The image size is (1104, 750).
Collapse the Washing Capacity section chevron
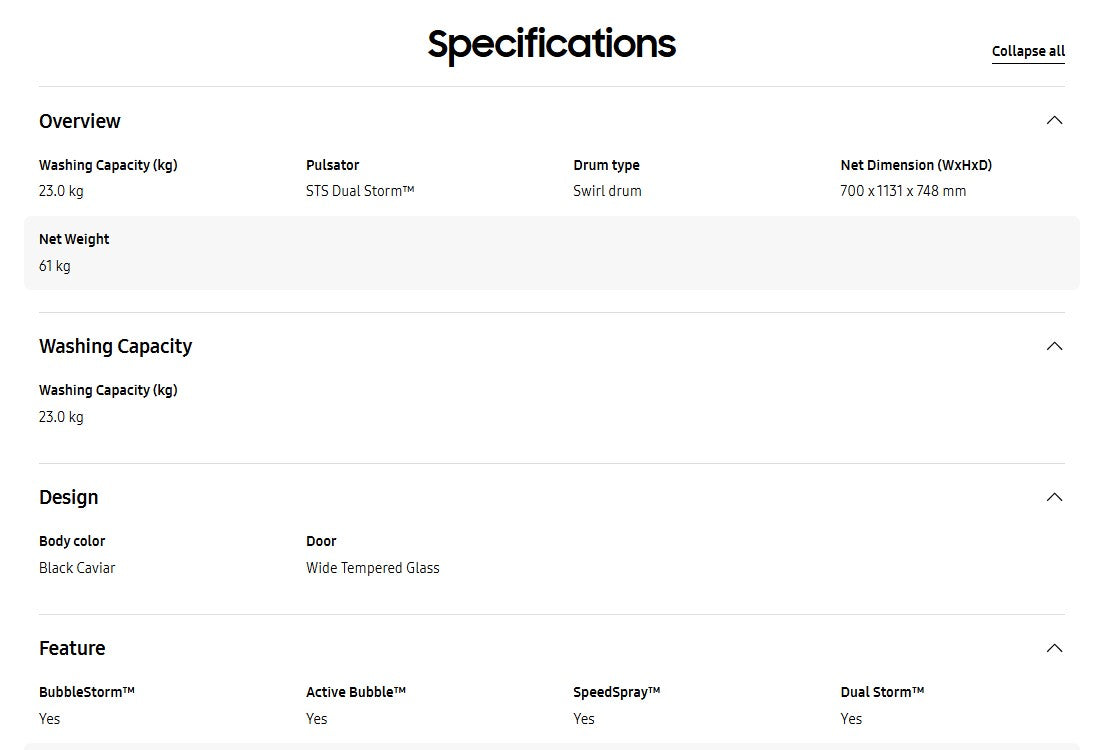(1054, 346)
